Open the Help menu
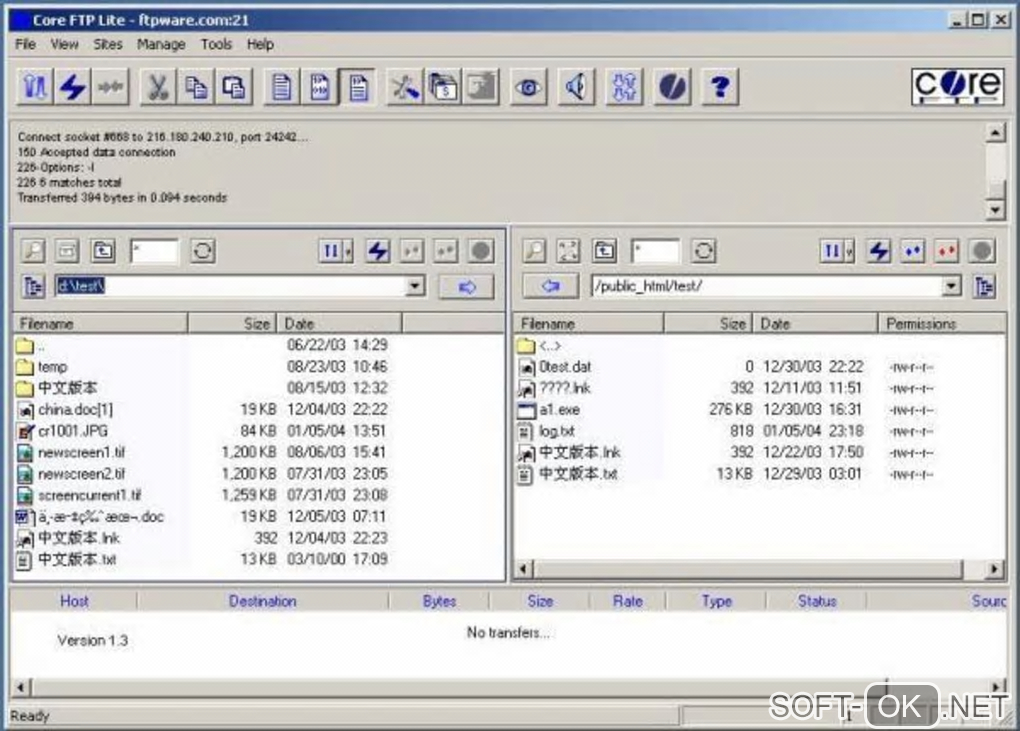 click(x=260, y=44)
